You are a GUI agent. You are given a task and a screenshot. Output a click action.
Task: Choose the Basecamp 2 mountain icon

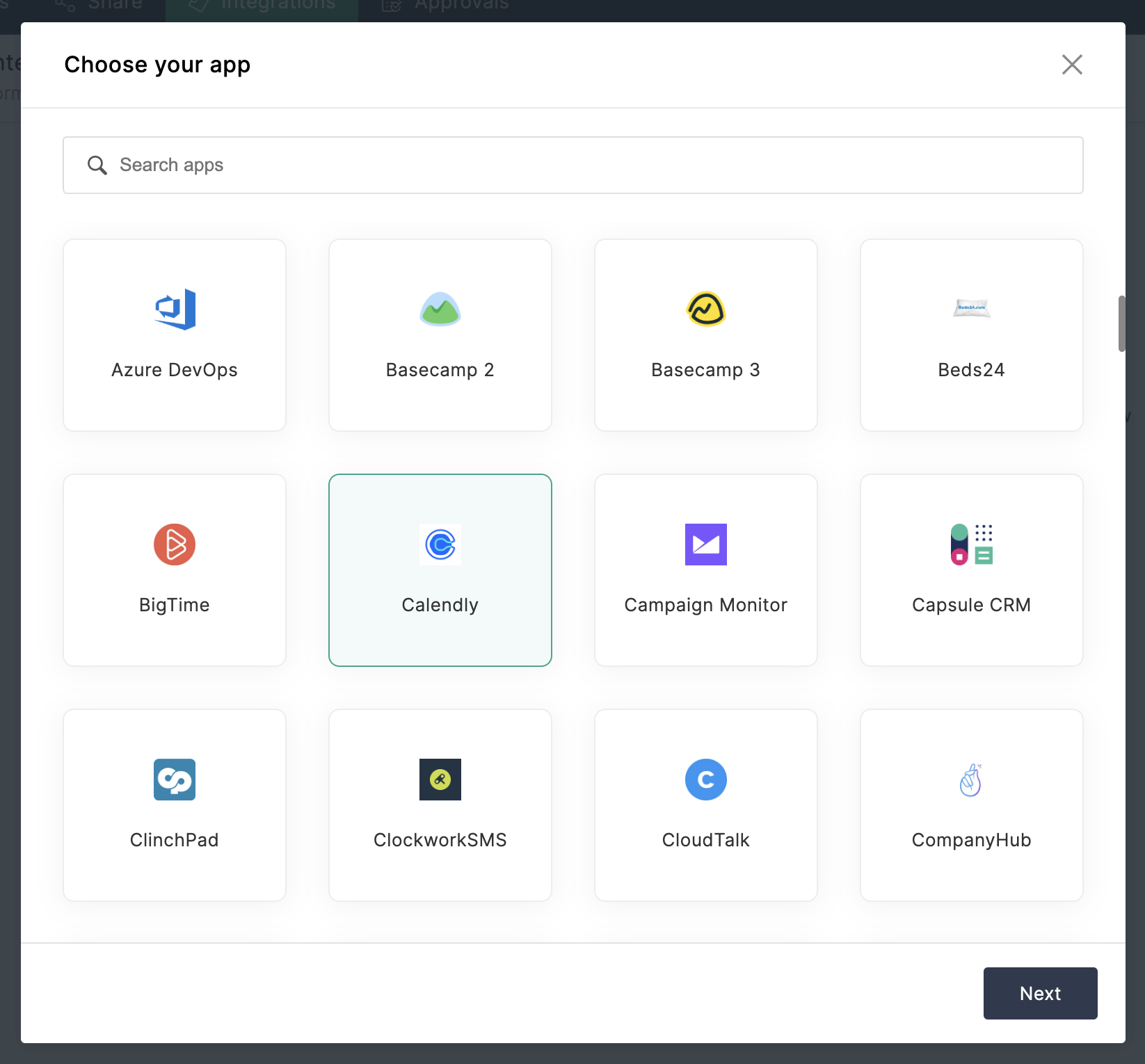(x=440, y=309)
